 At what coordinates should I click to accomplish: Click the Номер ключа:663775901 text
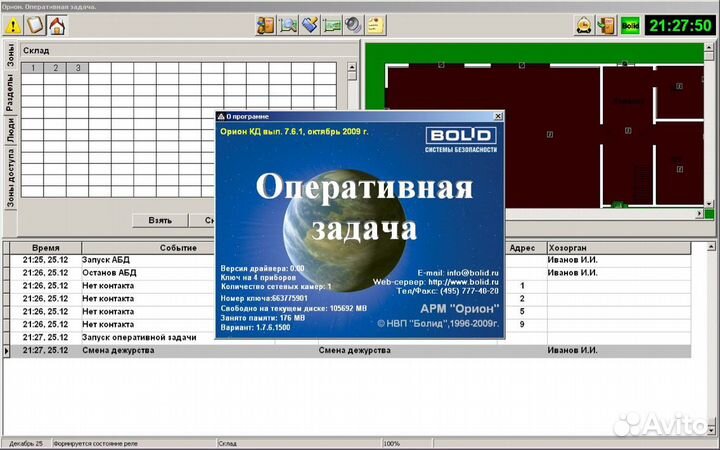coord(264,298)
